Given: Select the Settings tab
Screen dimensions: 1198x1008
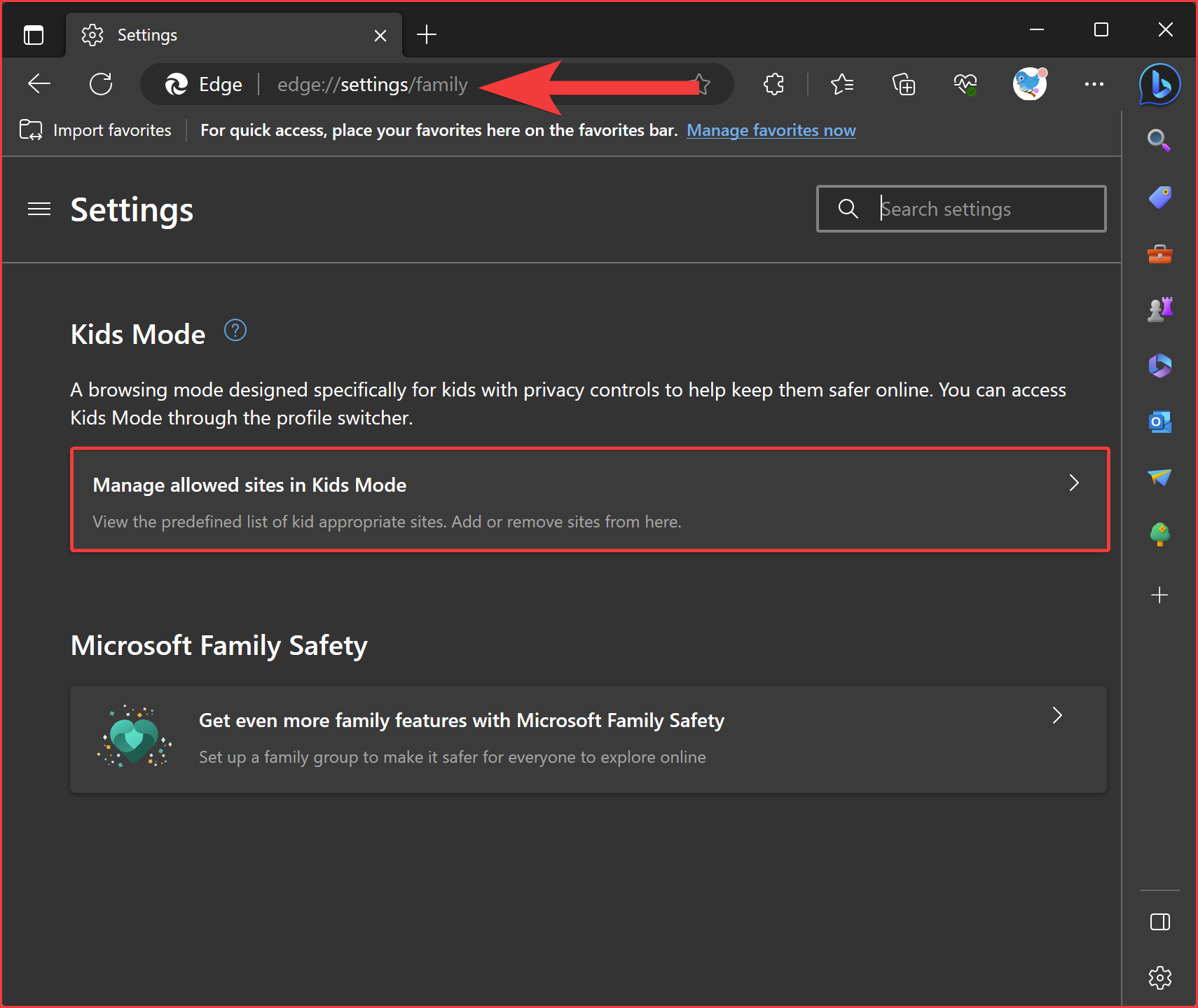Looking at the screenshot, I should 234,35.
